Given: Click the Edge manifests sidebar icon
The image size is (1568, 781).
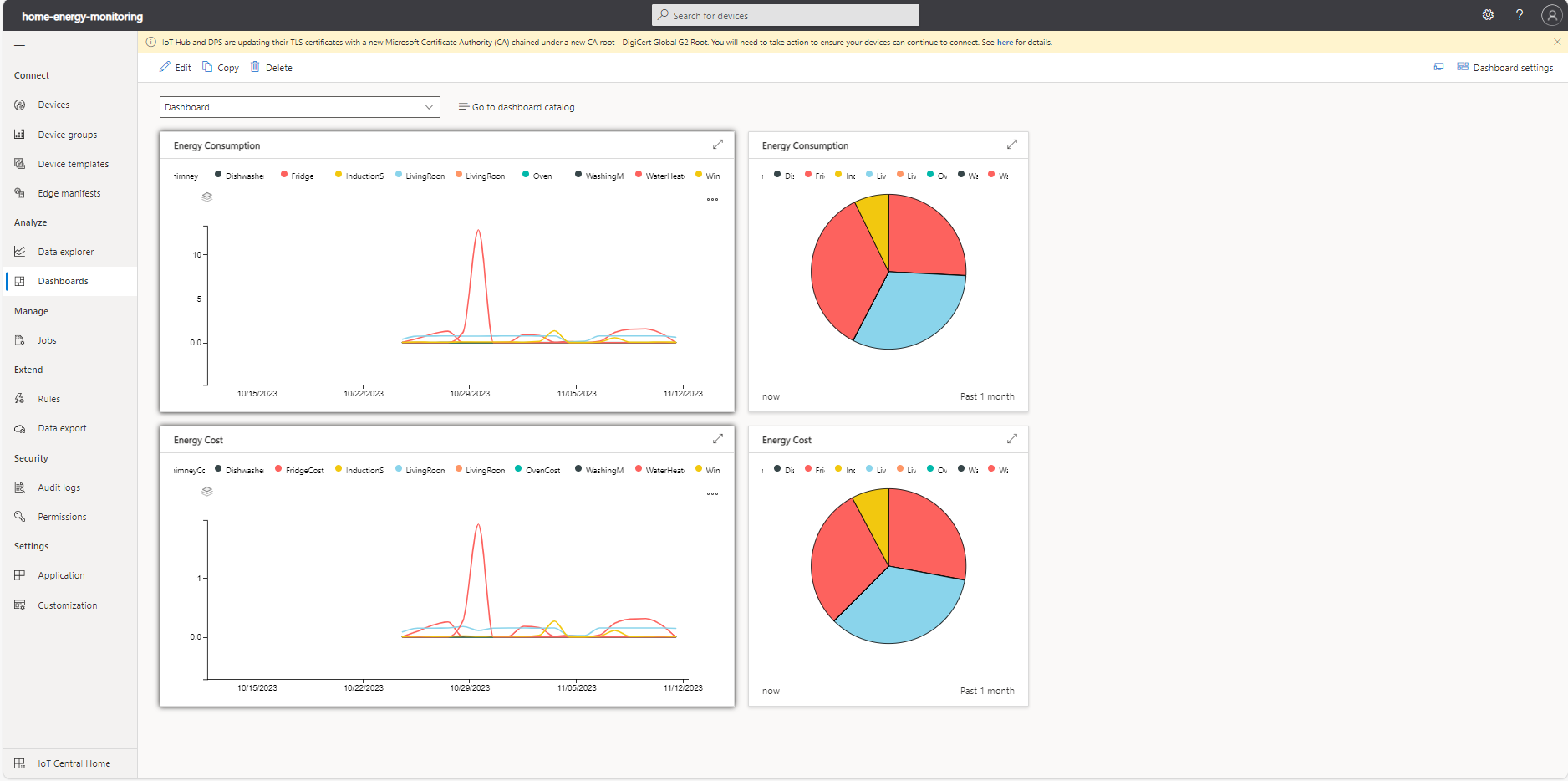Looking at the screenshot, I should point(19,192).
